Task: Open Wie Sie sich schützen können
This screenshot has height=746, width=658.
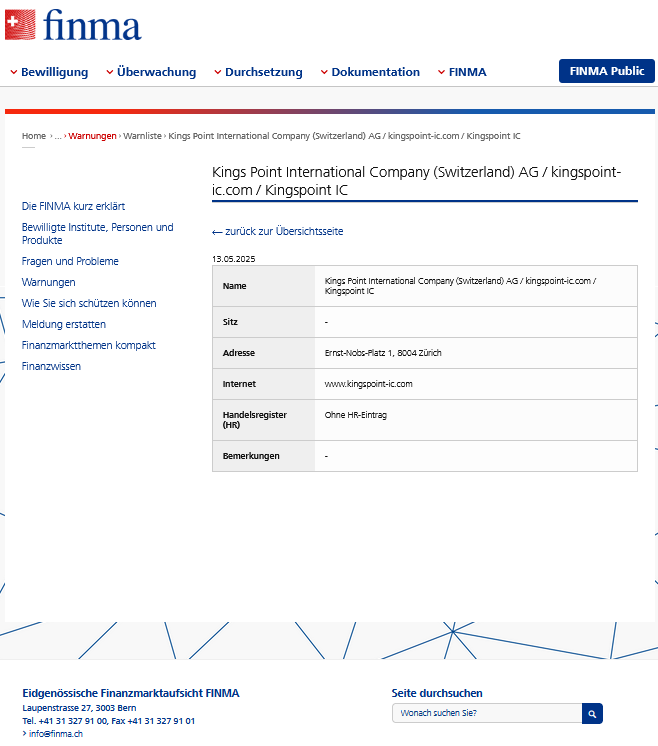Action: click(89, 303)
